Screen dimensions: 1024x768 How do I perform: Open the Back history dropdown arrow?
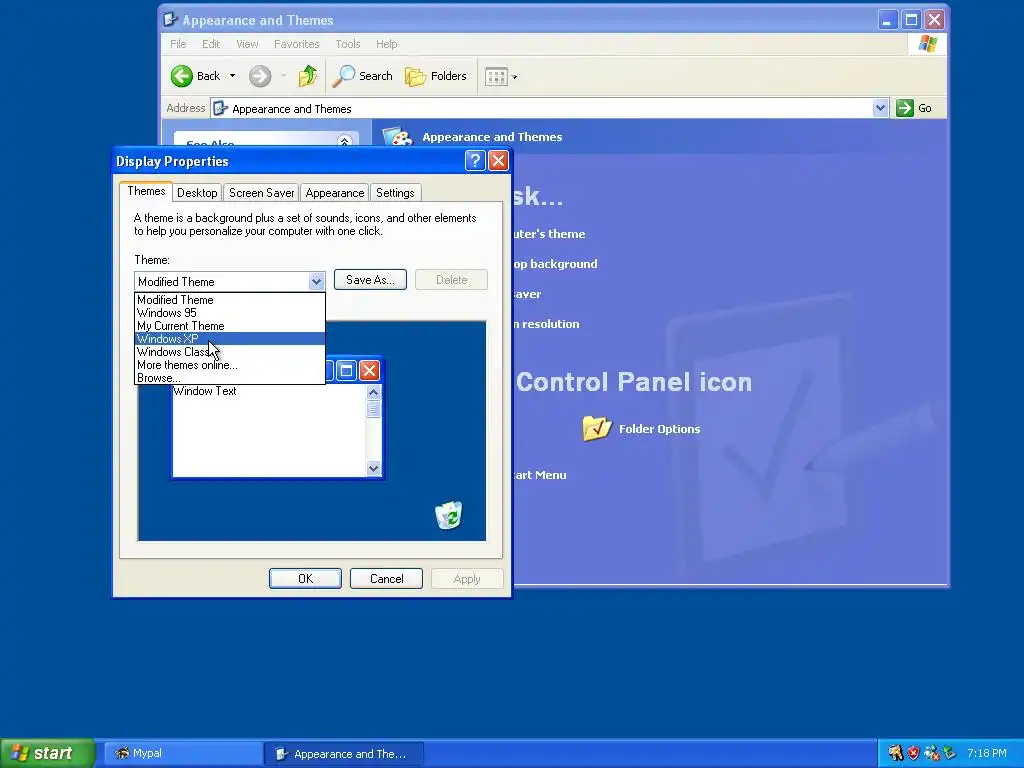pyautogui.click(x=232, y=76)
